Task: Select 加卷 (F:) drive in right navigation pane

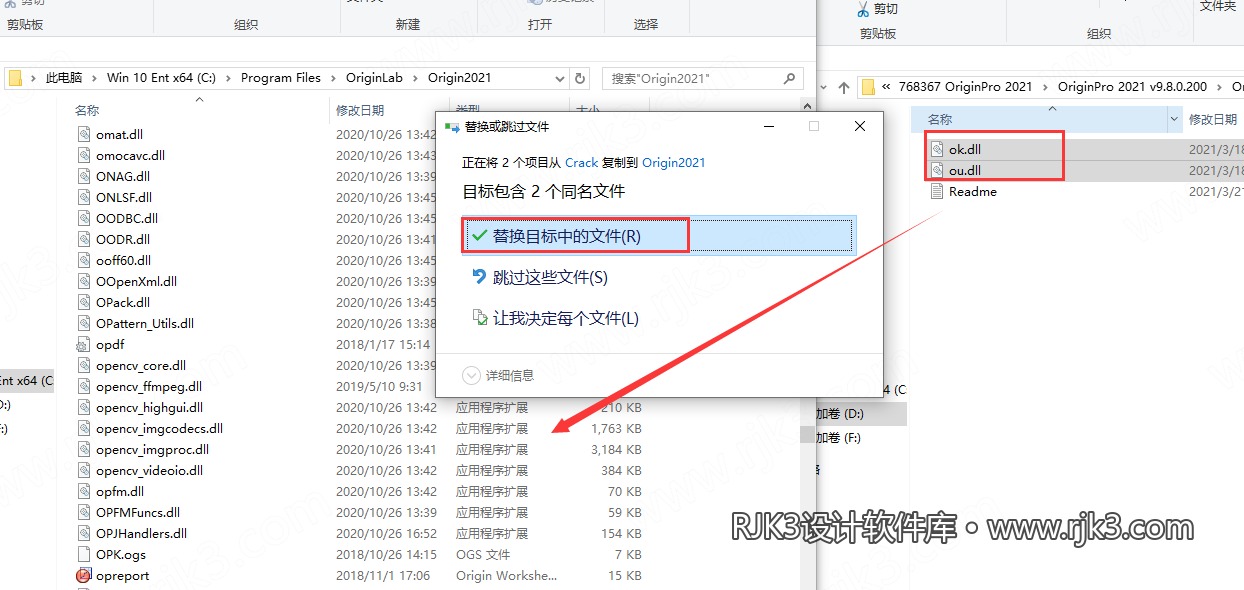Action: click(838, 438)
